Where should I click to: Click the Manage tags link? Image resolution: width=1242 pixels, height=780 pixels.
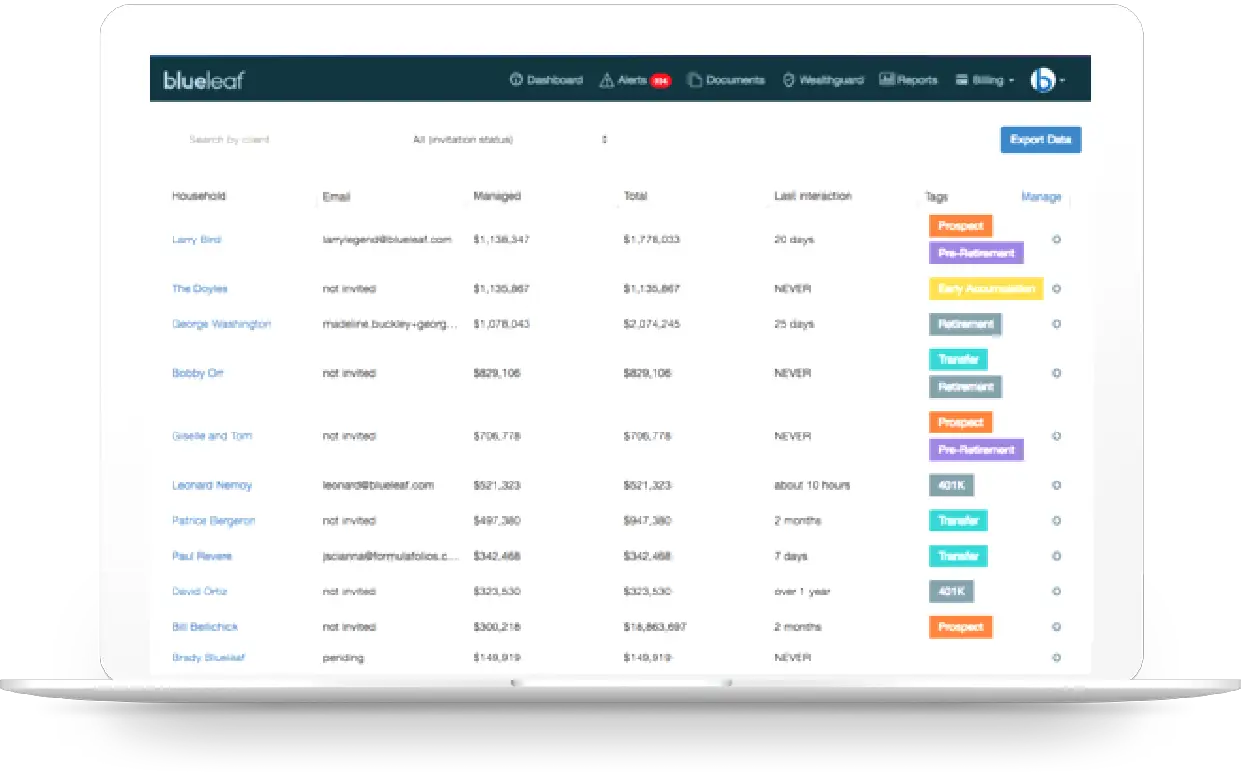tap(1041, 197)
